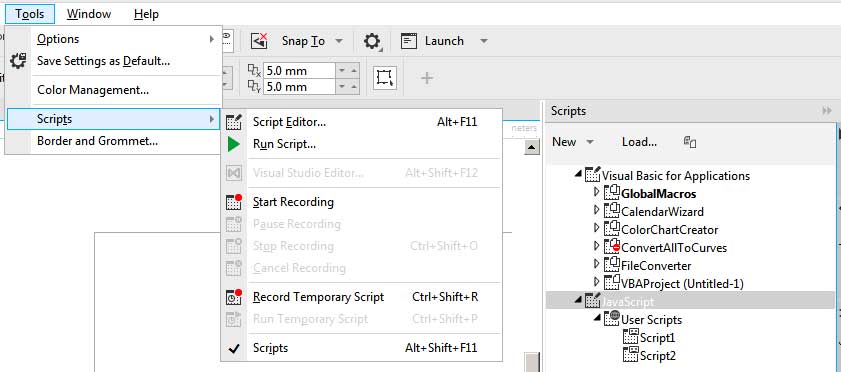Click the Record Temporary Script icon
The height and width of the screenshot is (372, 841).
[x=234, y=297]
